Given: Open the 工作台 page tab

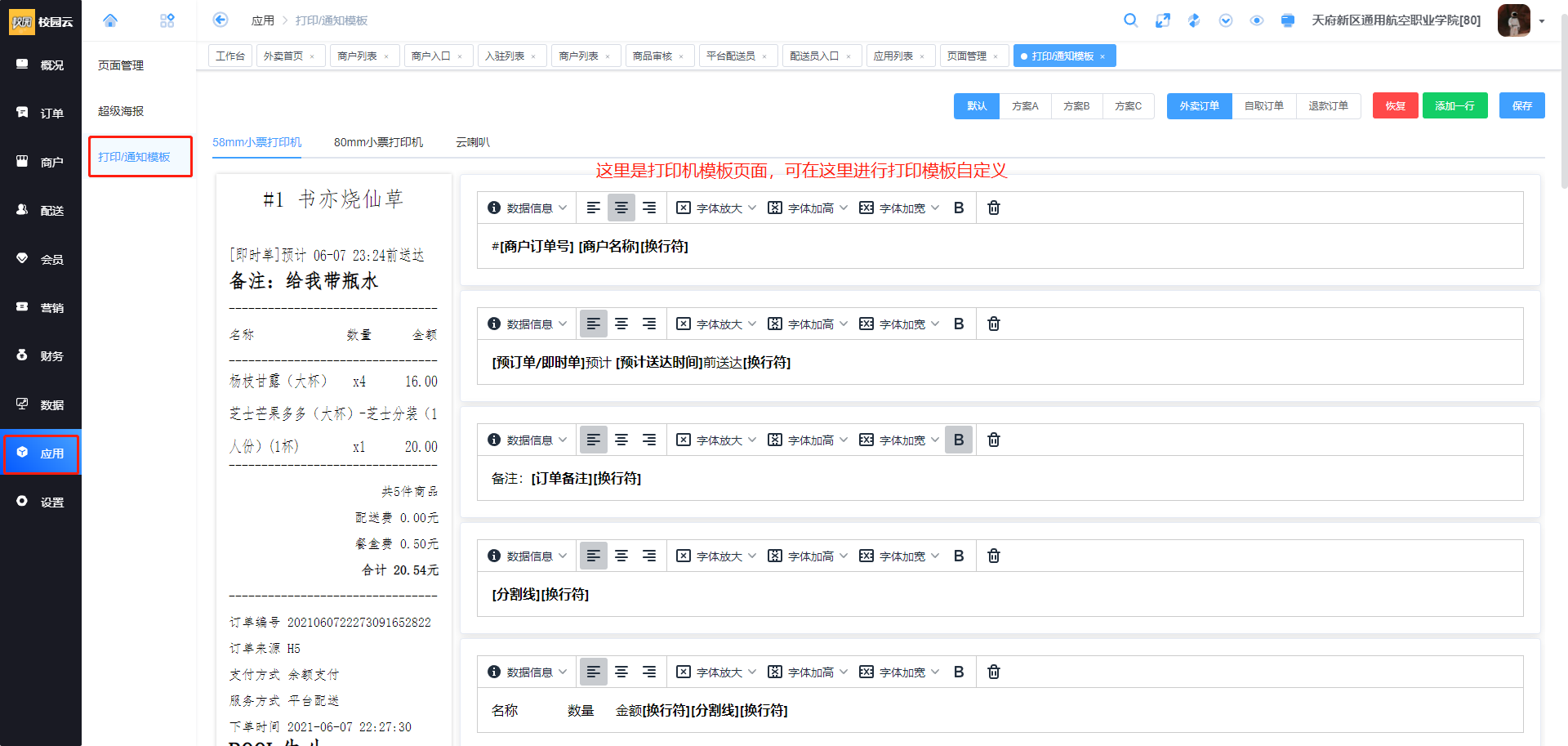Looking at the screenshot, I should click(x=230, y=56).
